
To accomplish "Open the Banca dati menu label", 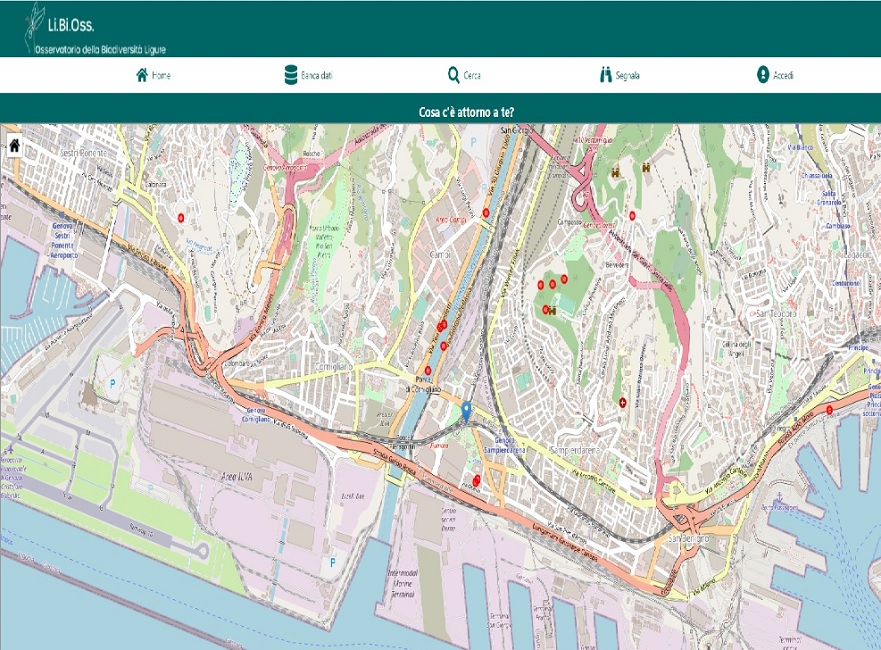I will [x=316, y=75].
